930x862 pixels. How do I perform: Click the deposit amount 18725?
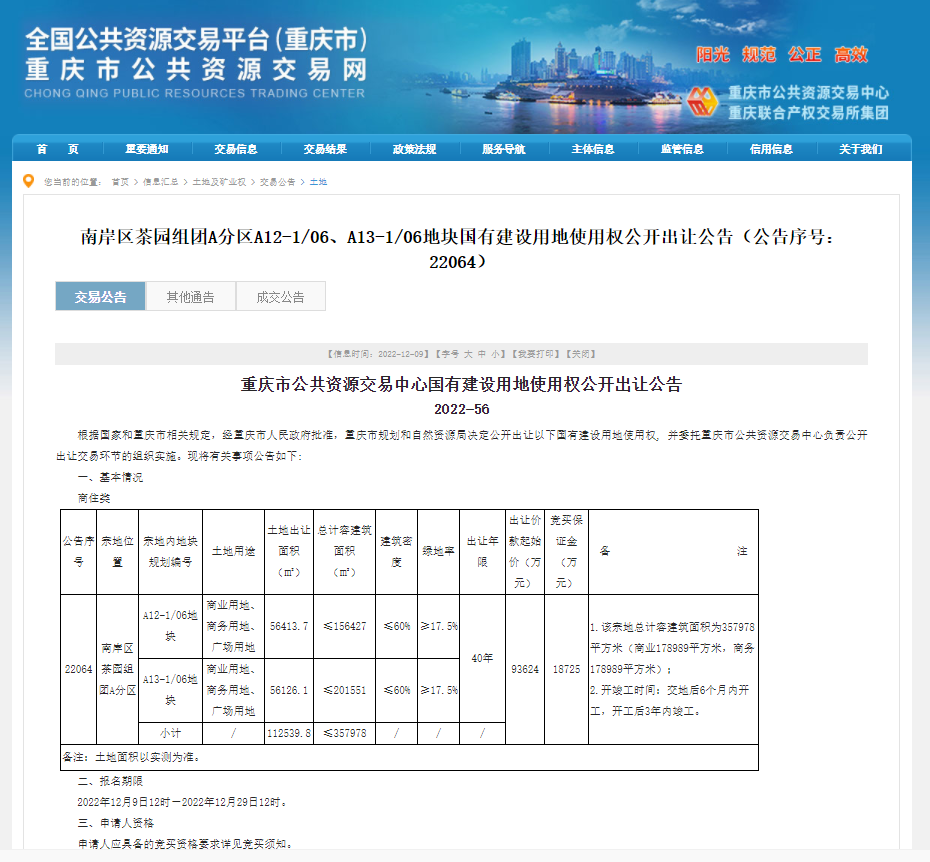tap(566, 669)
